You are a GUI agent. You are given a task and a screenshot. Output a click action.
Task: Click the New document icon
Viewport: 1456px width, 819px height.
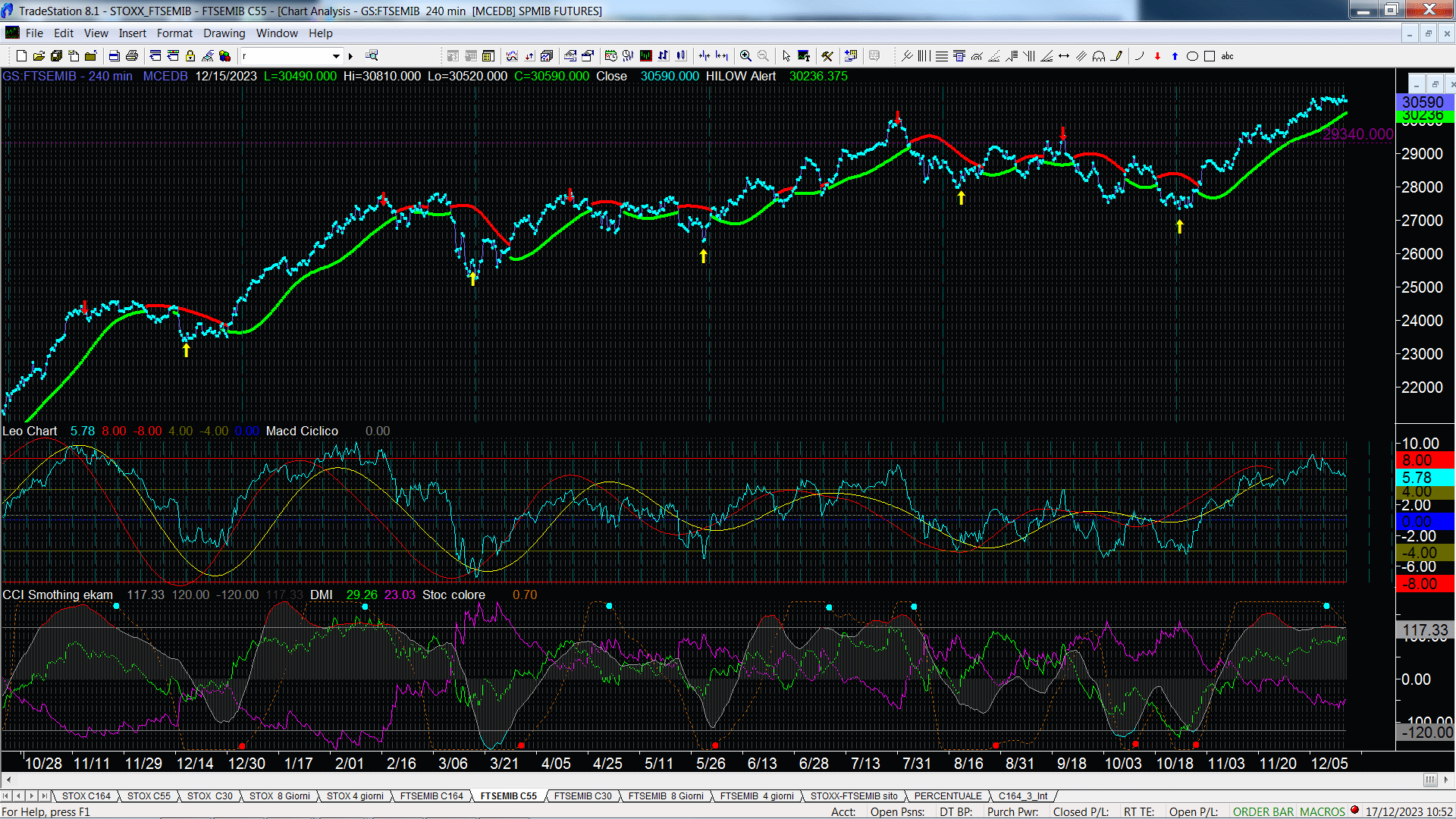tap(21, 56)
